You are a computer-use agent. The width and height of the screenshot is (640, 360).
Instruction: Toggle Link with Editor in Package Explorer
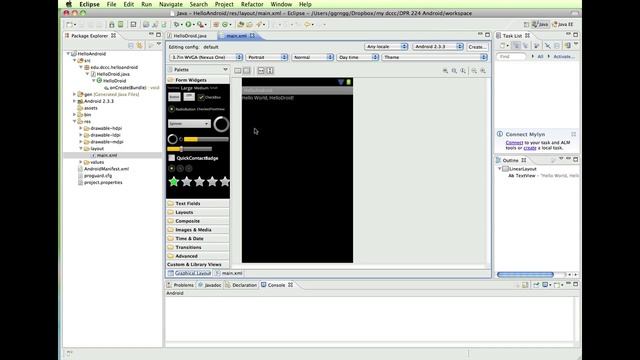(140, 45)
